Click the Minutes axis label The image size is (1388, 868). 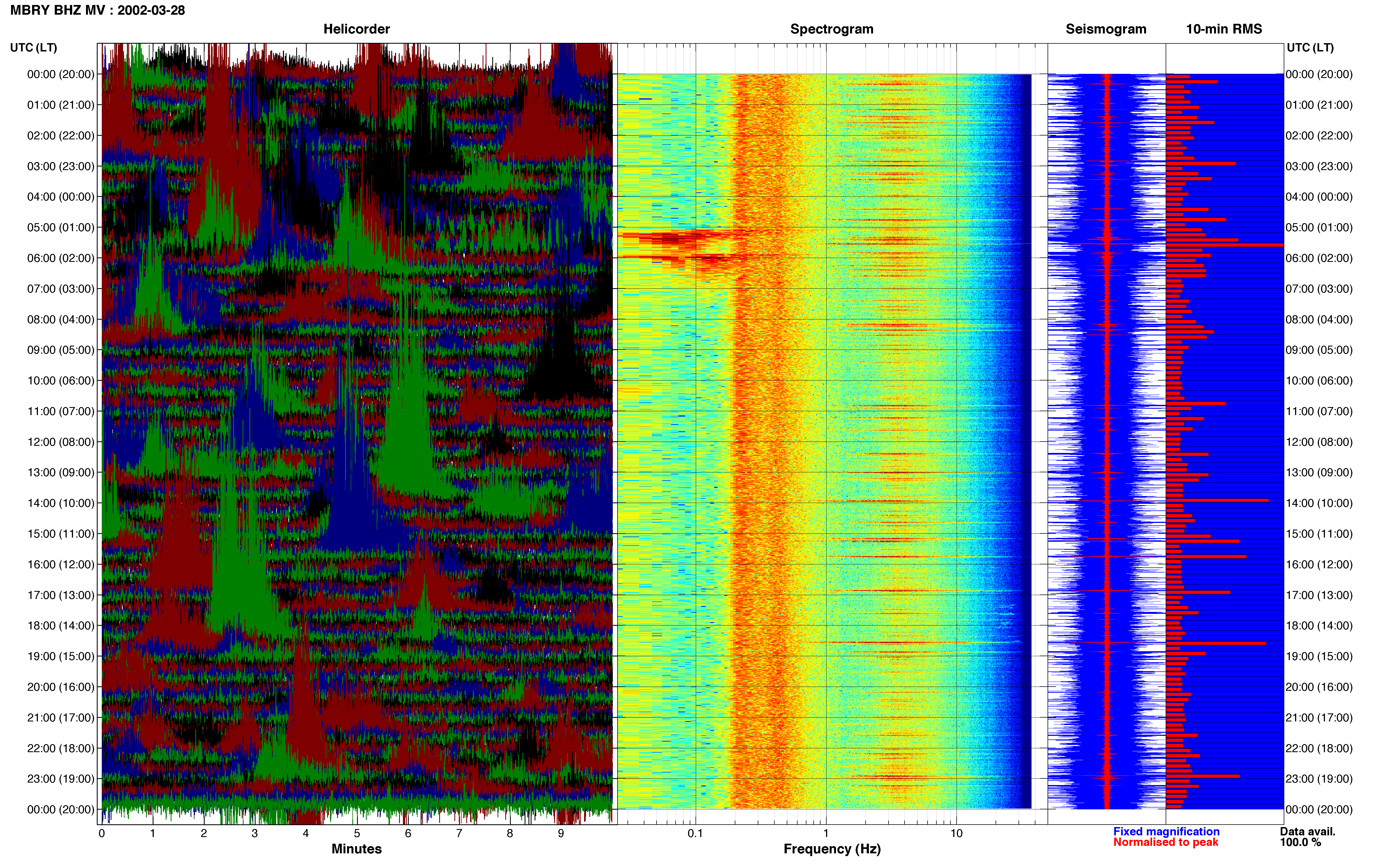tap(356, 848)
